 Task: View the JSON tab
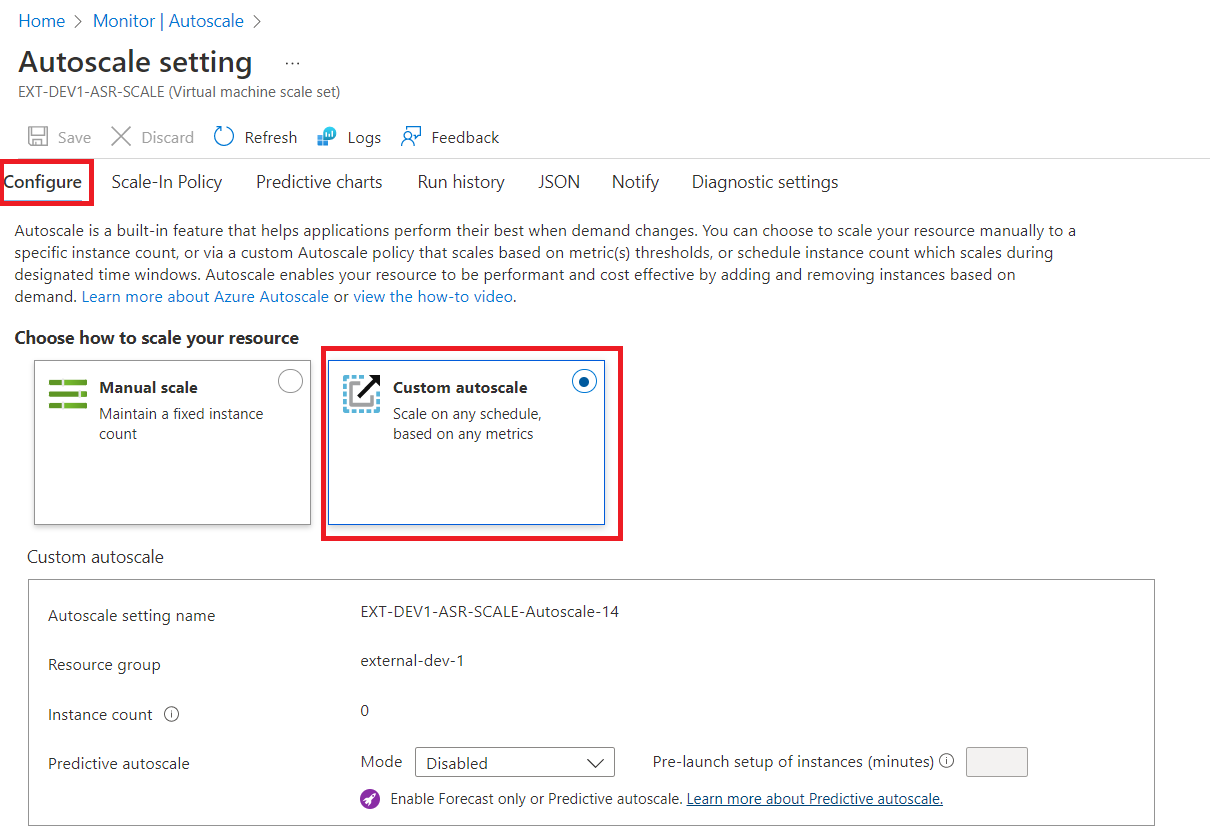(559, 182)
